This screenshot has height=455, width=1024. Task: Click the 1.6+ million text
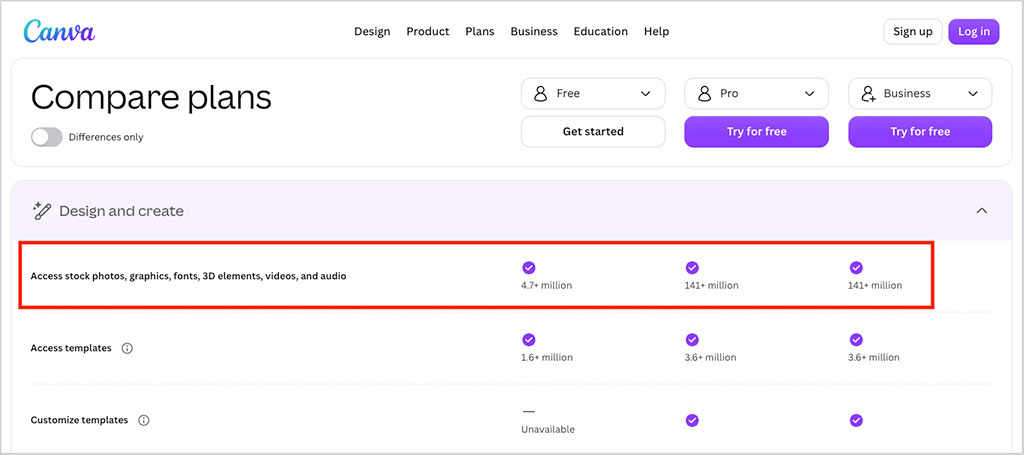547,358
